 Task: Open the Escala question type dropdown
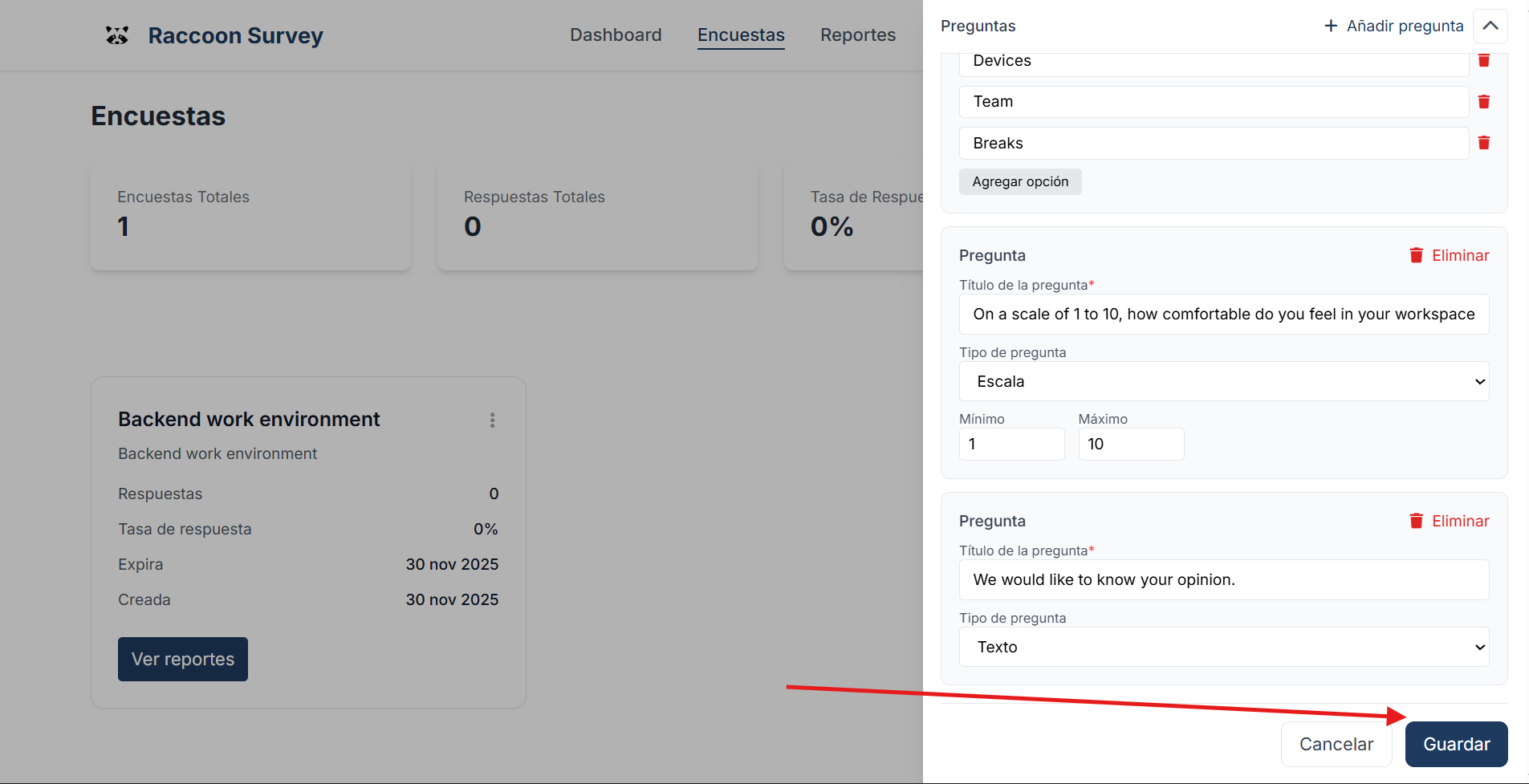coord(1223,381)
